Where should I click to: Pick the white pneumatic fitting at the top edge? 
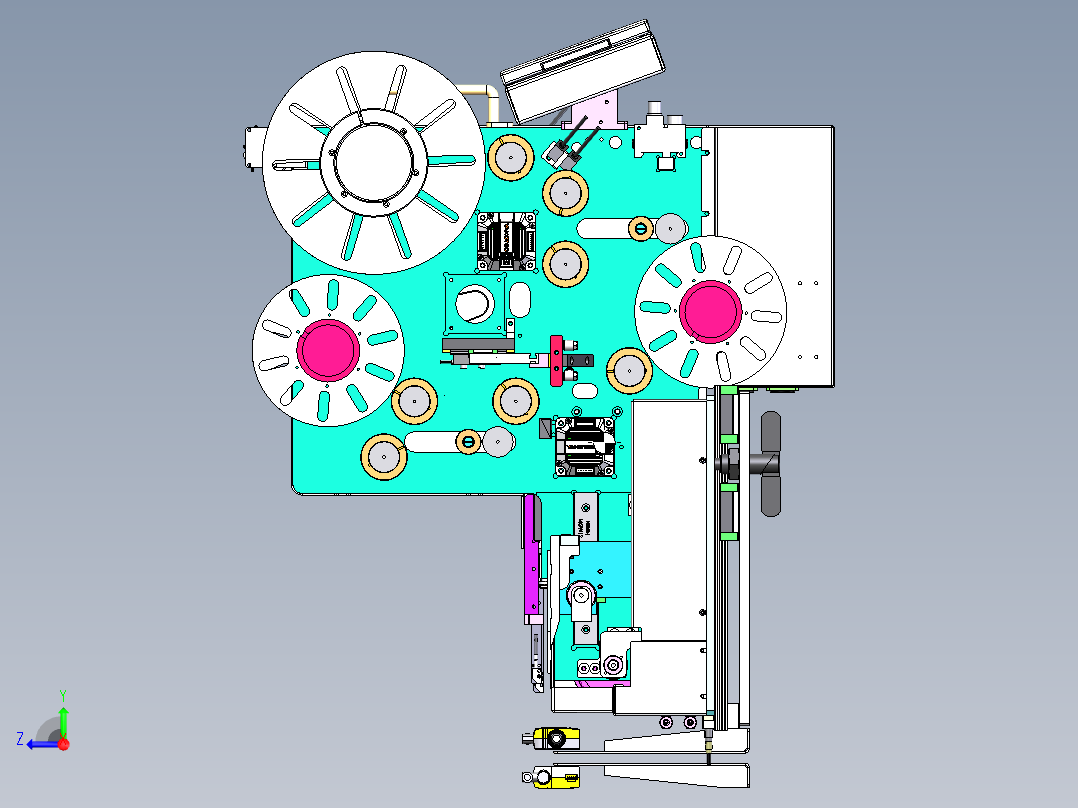[x=659, y=135]
